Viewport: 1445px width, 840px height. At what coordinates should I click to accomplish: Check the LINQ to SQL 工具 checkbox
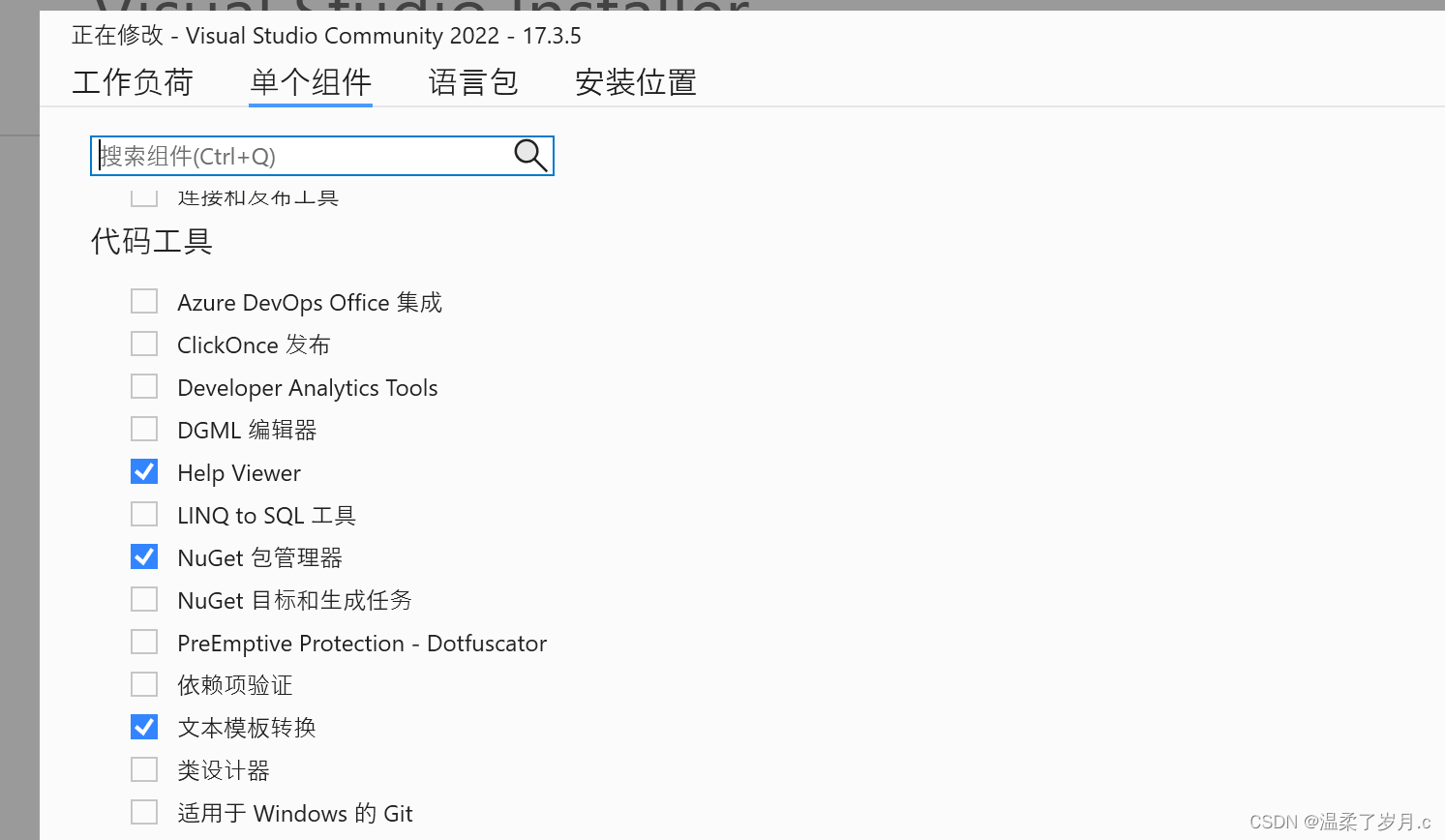tap(144, 514)
